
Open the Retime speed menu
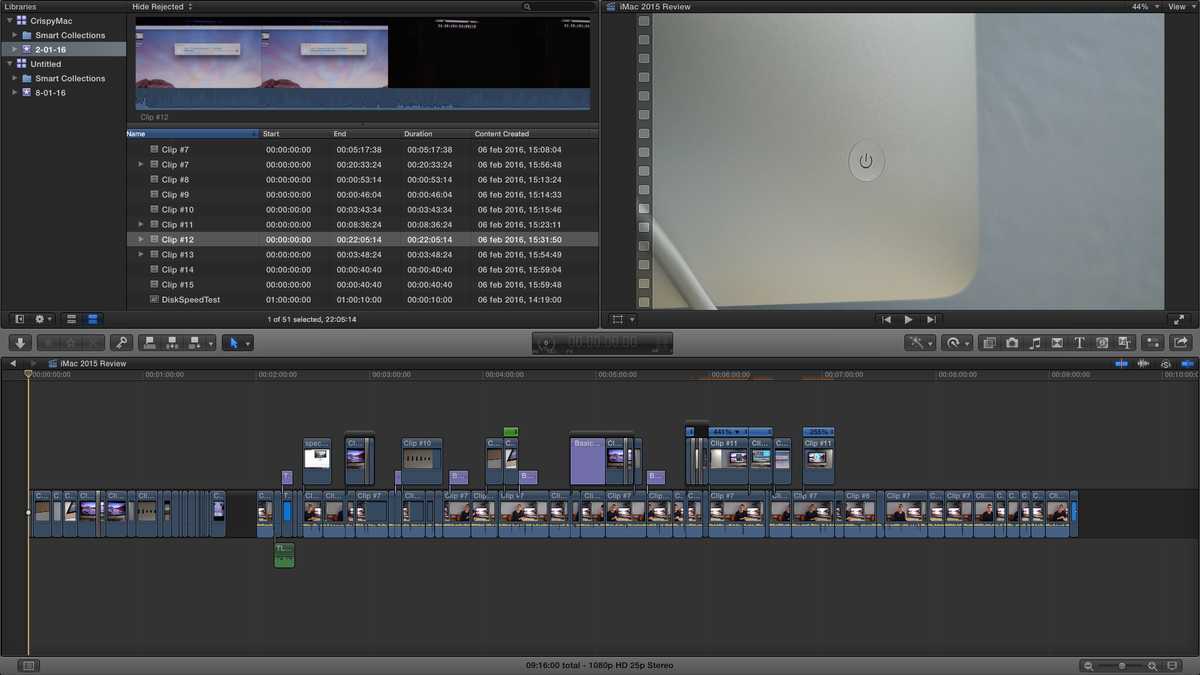click(x=957, y=343)
